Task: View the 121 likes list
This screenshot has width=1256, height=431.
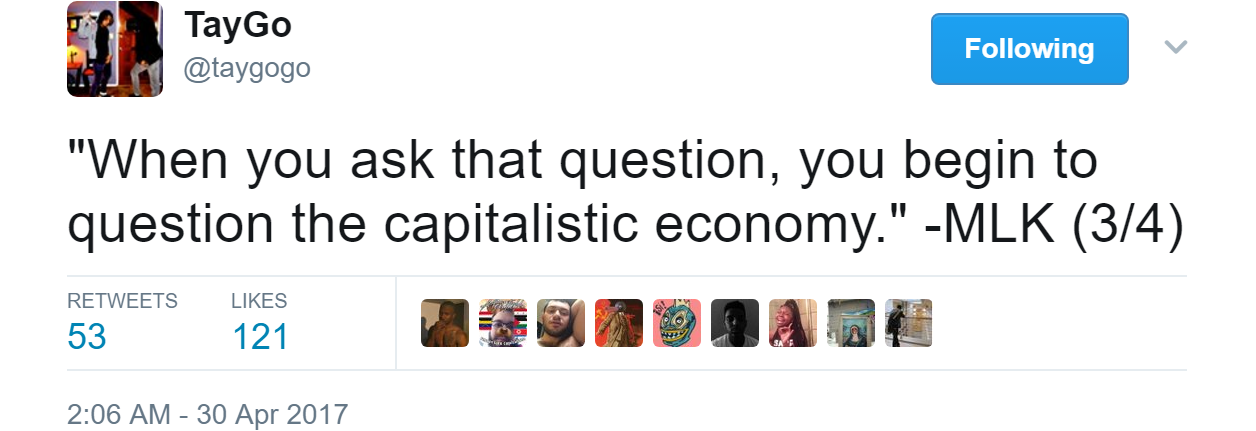Action: (260, 337)
